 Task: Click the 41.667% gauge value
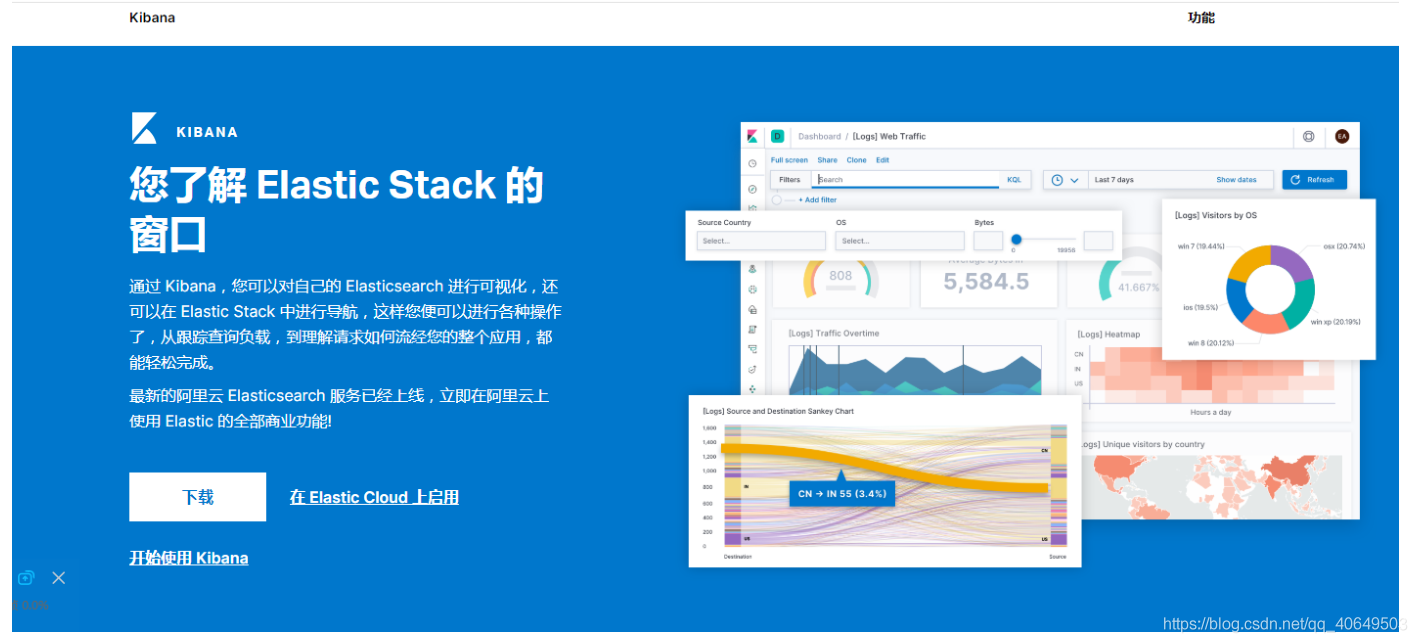click(x=1138, y=287)
